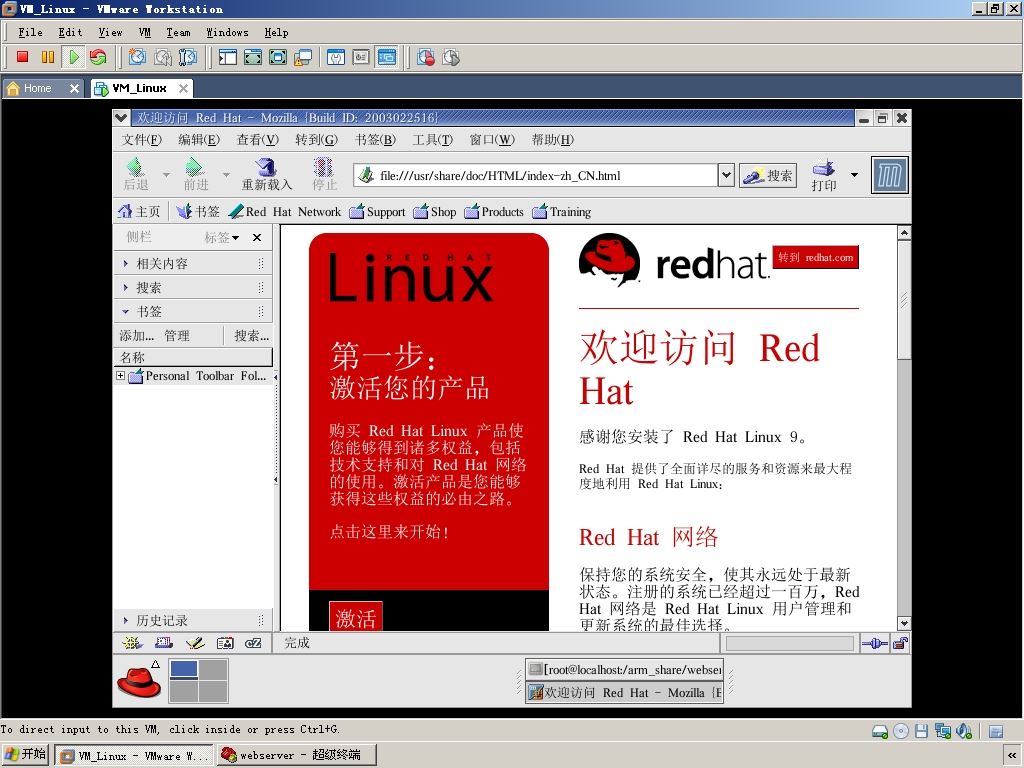Image resolution: width=1024 pixels, height=768 pixels.
Task: Click the sidebar 添加... button
Action: [x=136, y=336]
